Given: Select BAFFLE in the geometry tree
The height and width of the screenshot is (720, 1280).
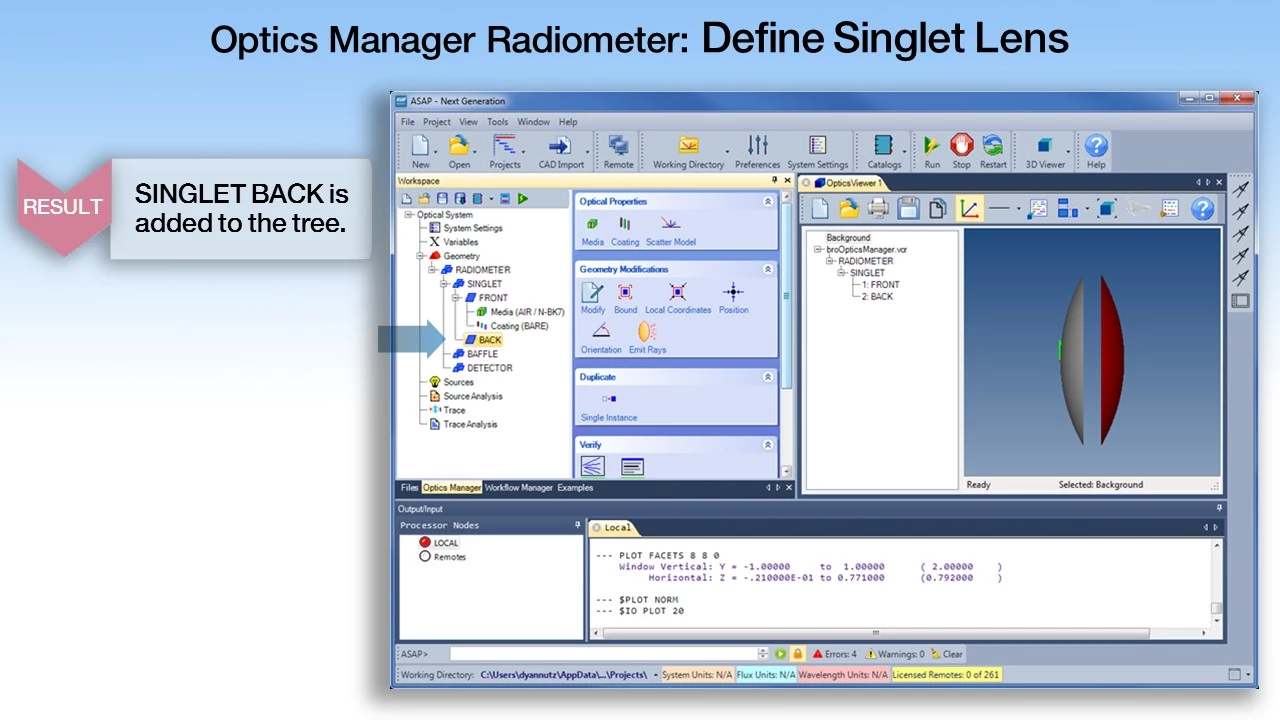Looking at the screenshot, I should [x=482, y=354].
